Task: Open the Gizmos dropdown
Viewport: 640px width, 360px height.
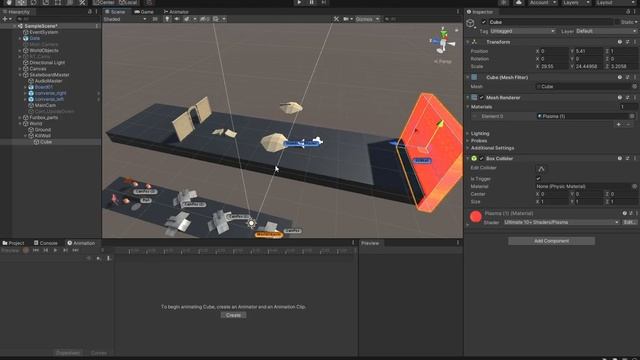Action: click(367, 19)
